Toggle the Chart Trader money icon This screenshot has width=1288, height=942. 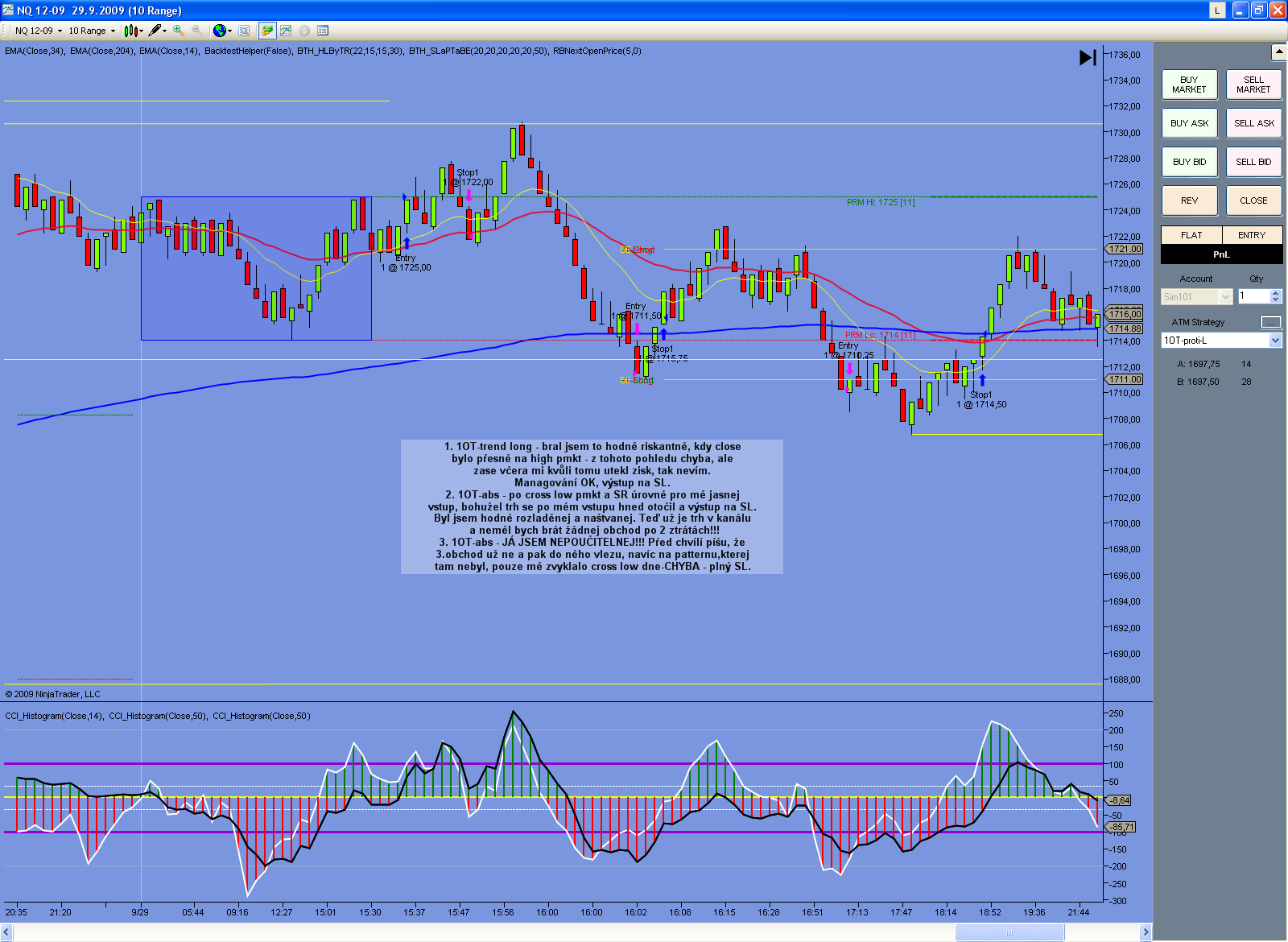(267, 31)
